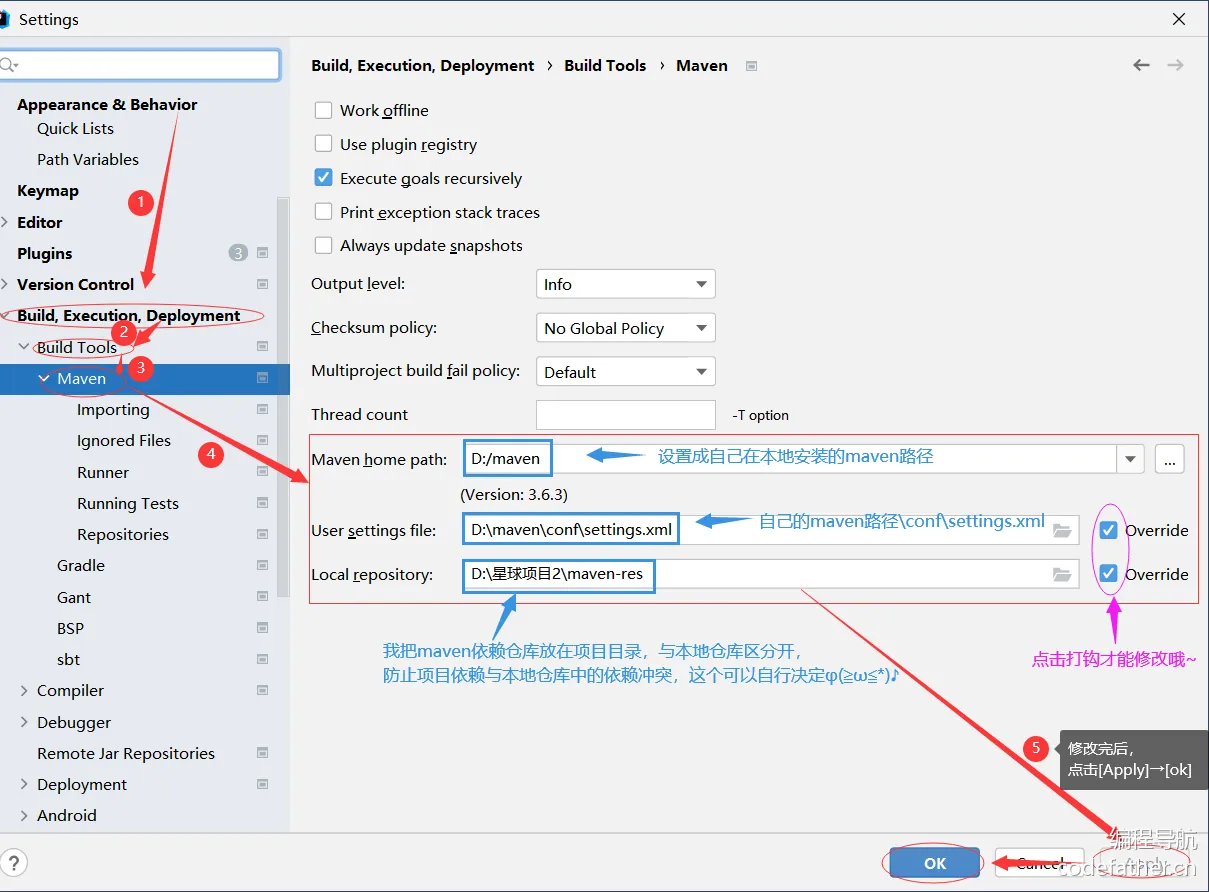1209x892 pixels.
Task: Click the OK button
Action: point(935,864)
